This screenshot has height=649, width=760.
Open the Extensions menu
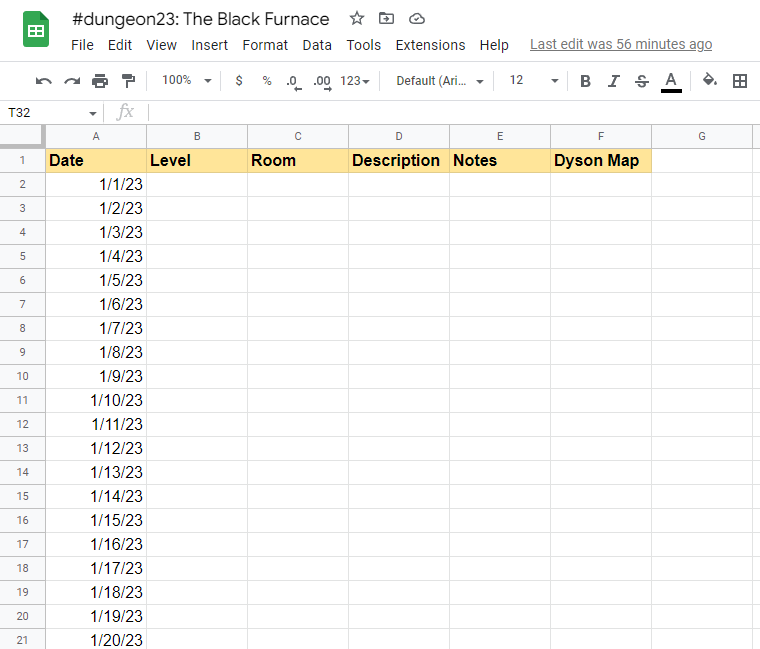430,45
